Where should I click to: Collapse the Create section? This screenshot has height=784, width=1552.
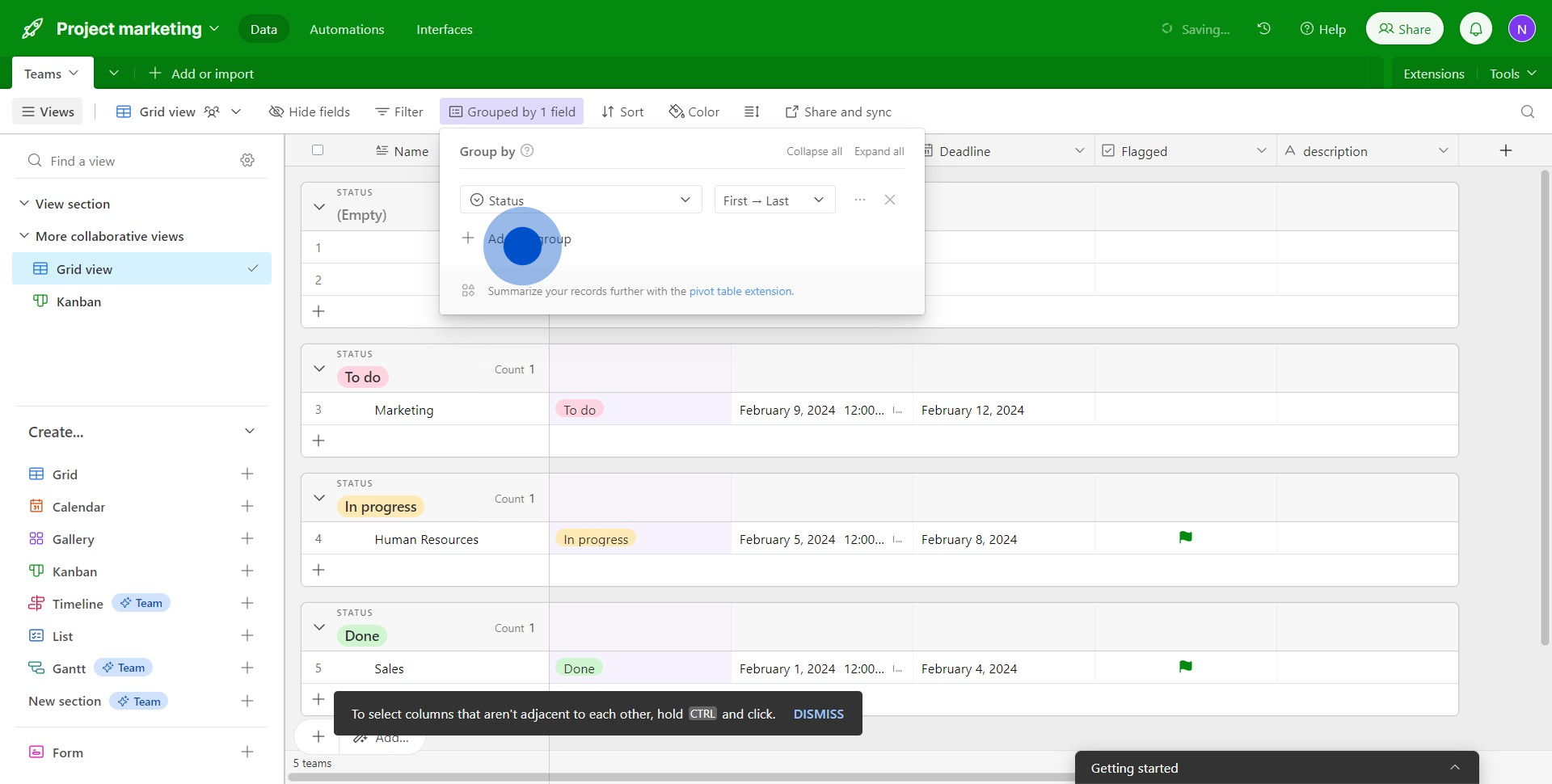pos(250,432)
